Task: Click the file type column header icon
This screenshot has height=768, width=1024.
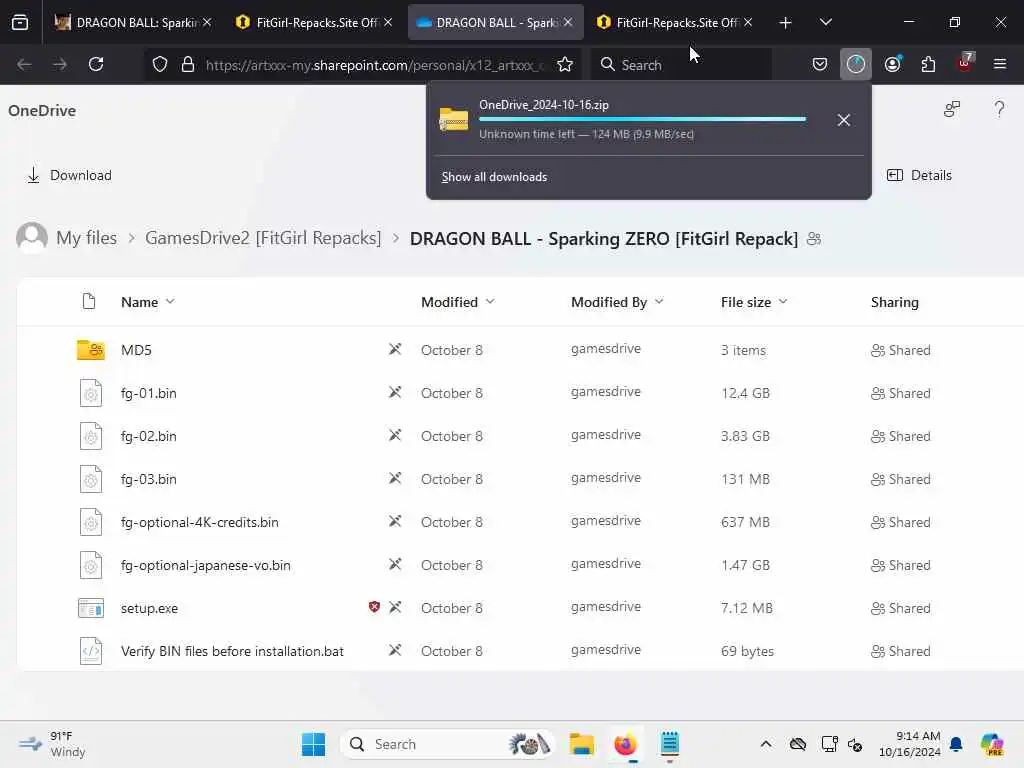Action: 89,302
